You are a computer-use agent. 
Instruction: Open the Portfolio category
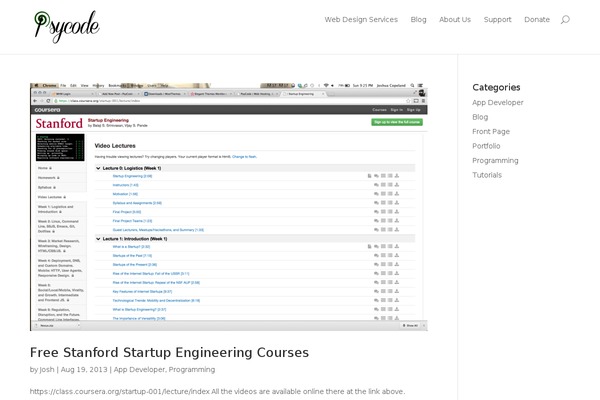(x=486, y=146)
